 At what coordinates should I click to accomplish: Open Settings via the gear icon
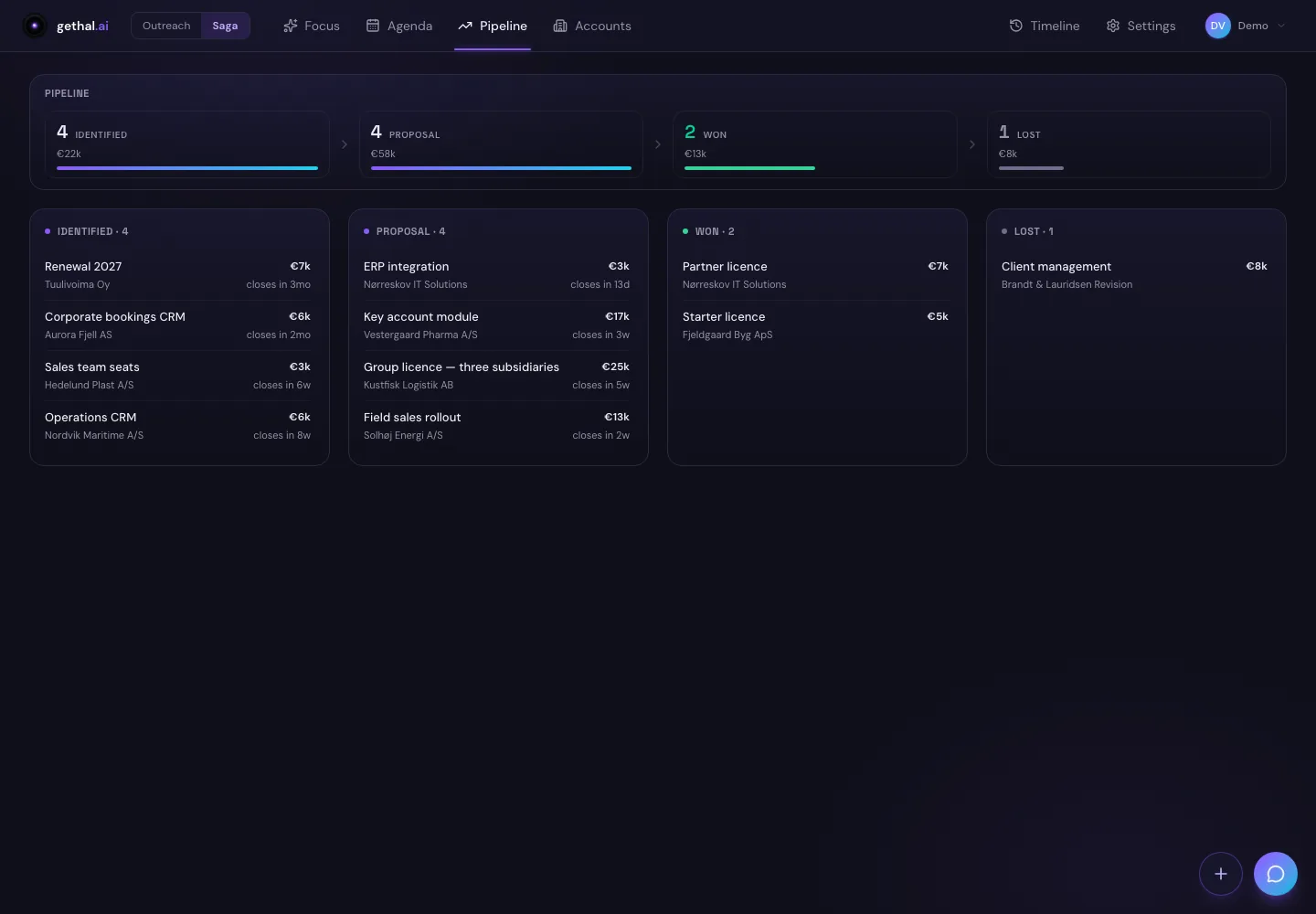click(x=1113, y=26)
